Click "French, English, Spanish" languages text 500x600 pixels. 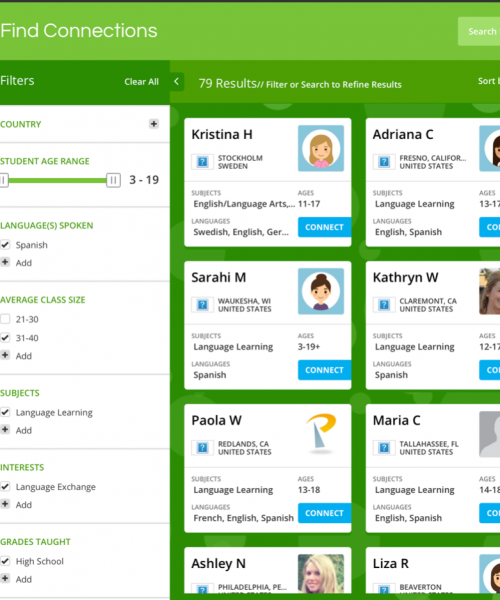244,518
